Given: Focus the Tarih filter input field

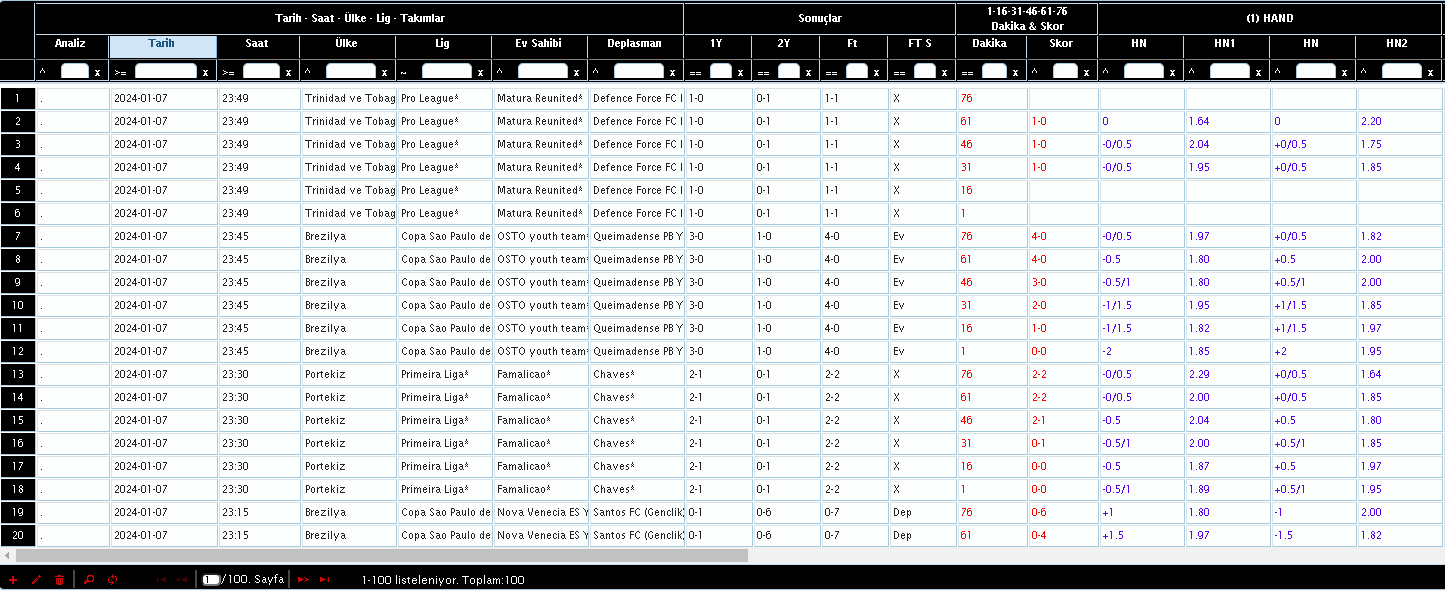Looking at the screenshot, I should point(166,71).
